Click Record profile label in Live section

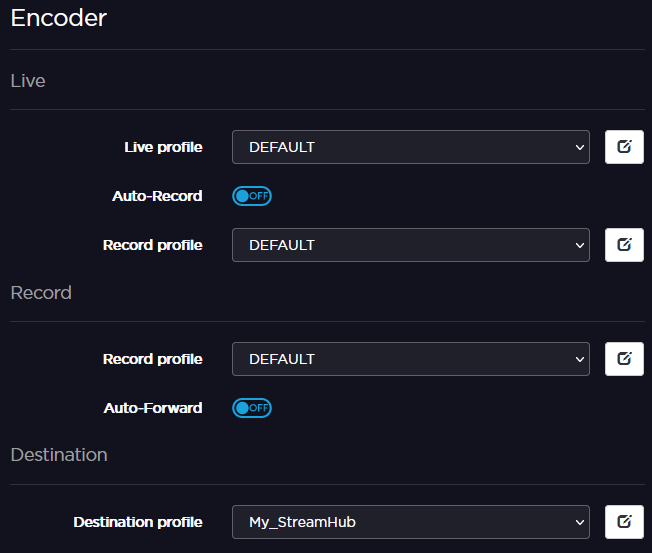coord(152,245)
